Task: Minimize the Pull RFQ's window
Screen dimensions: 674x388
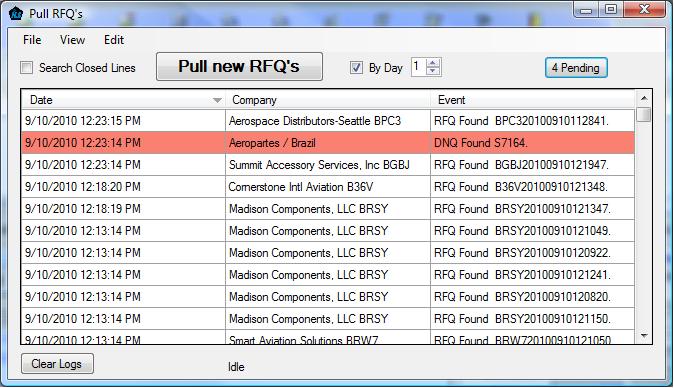Action: tap(586, 10)
